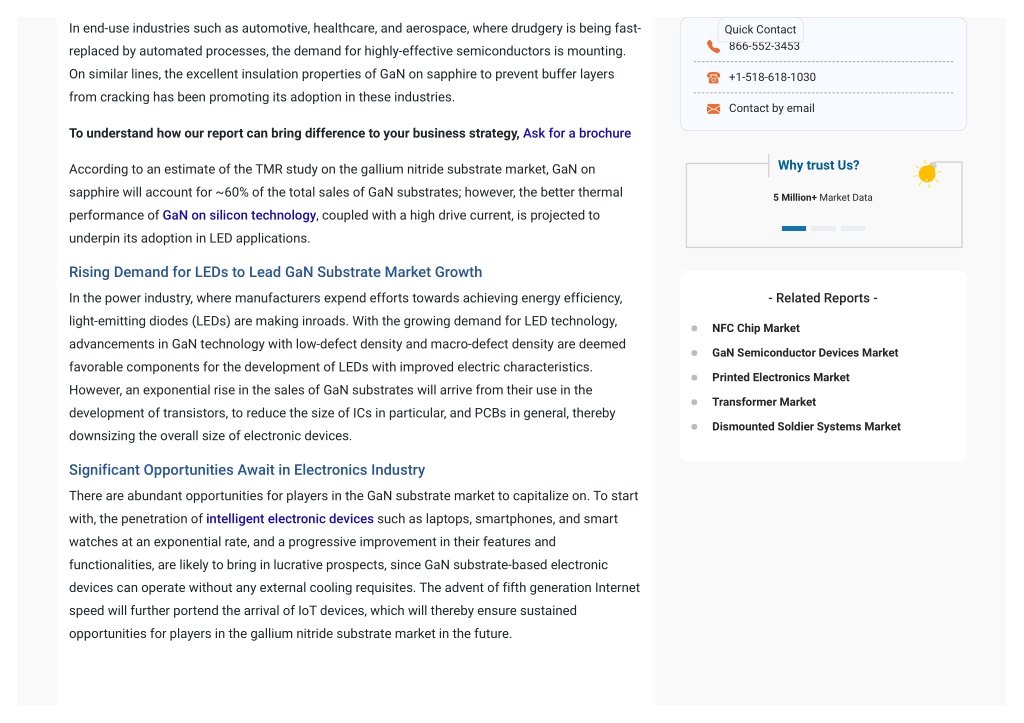Screen dimensions: 1024x723
Task: Click the orange envelope email icon
Action: [x=713, y=108]
